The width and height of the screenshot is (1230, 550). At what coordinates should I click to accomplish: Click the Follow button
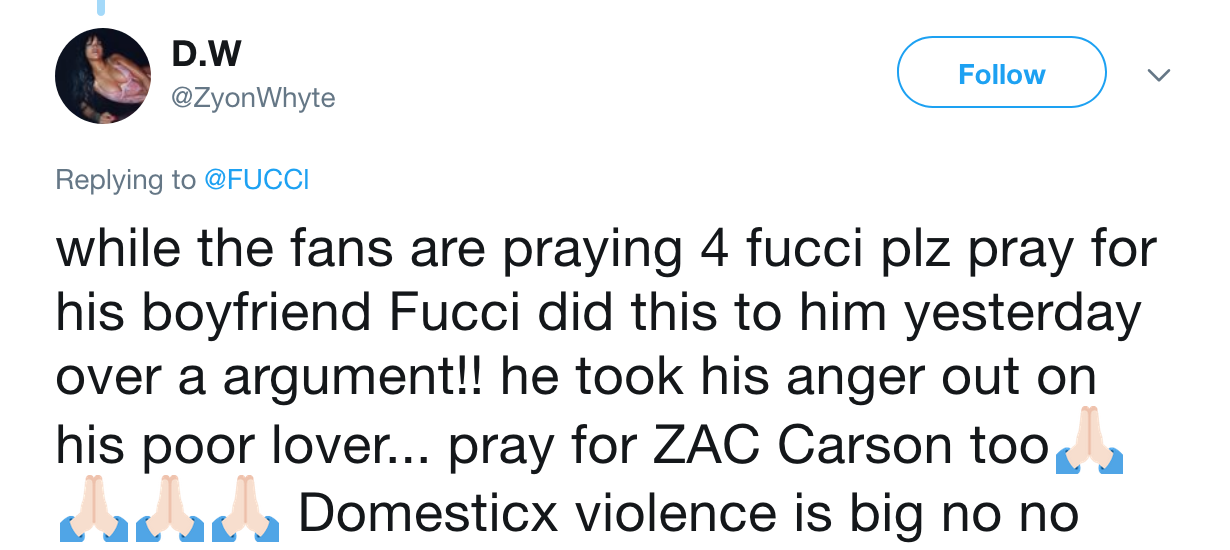pos(1001,74)
